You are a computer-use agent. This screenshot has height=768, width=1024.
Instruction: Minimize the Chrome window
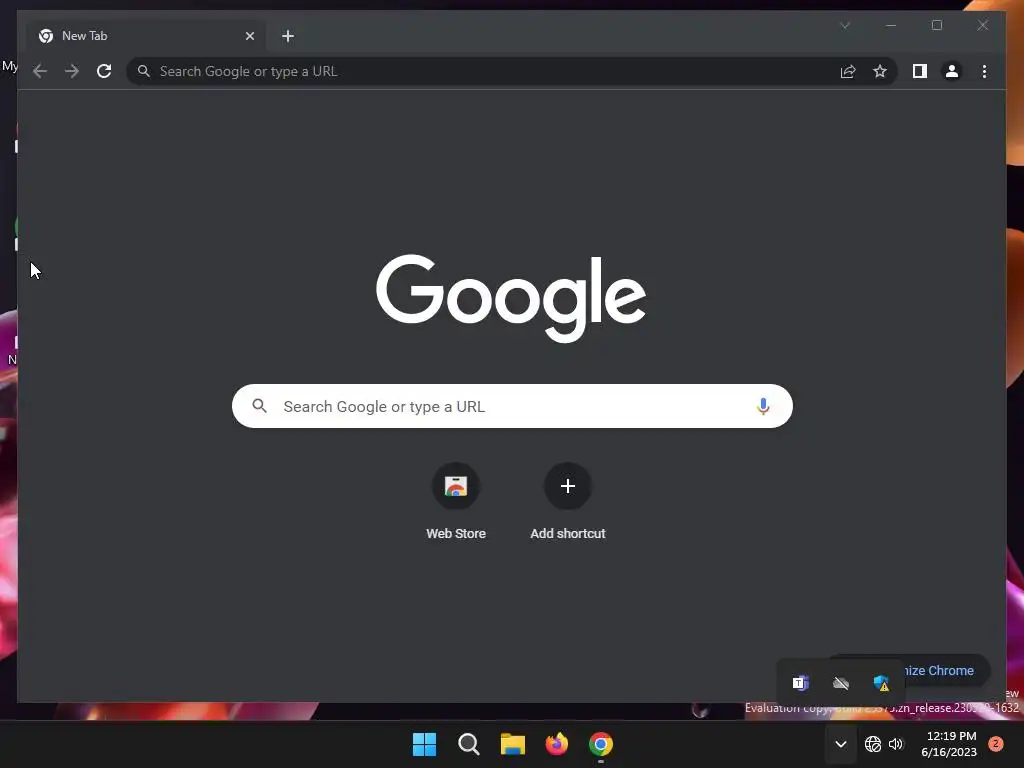(x=891, y=25)
